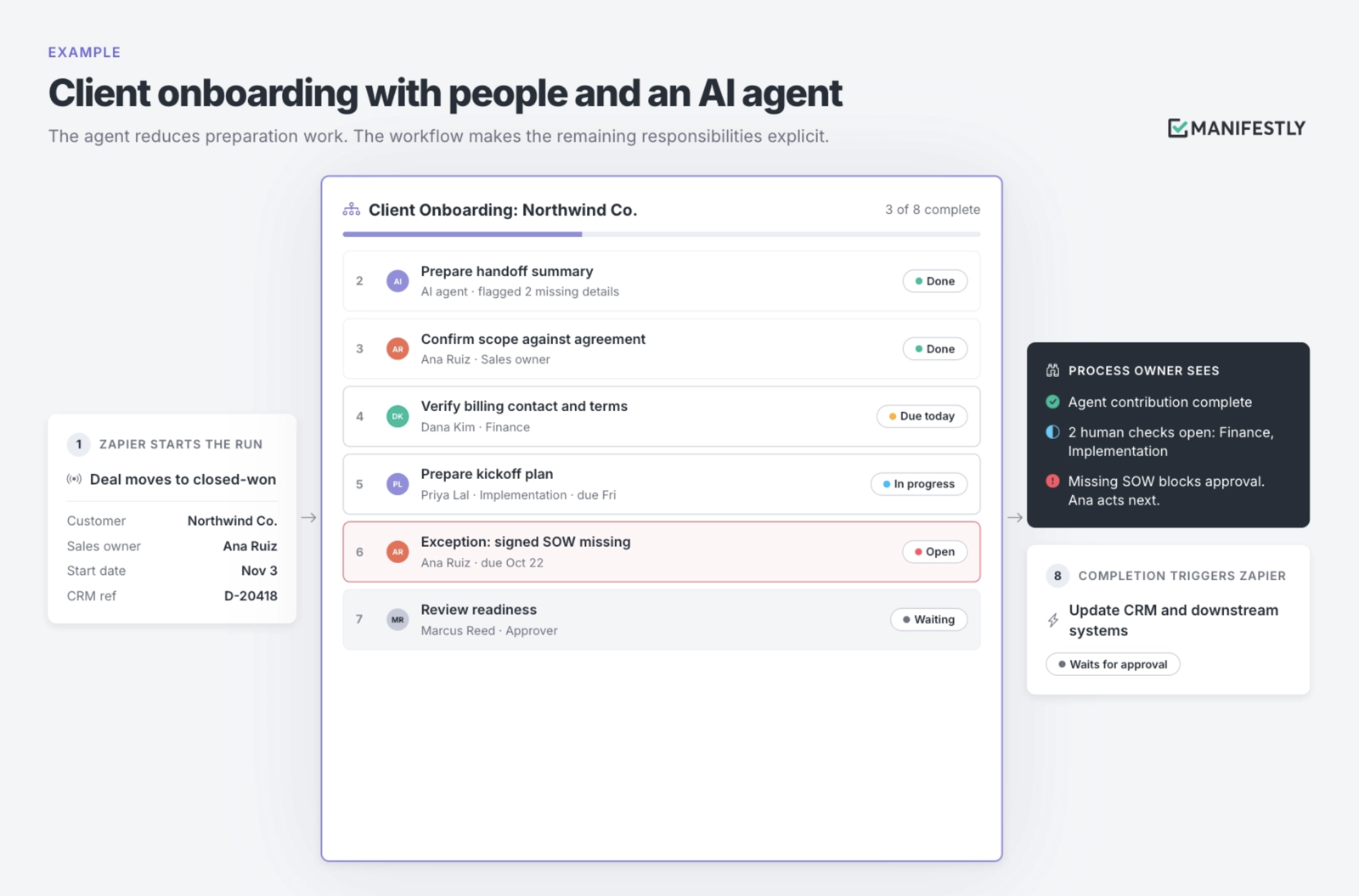Open the Review readiness step
Screen dimensions: 1359x896
662,620
